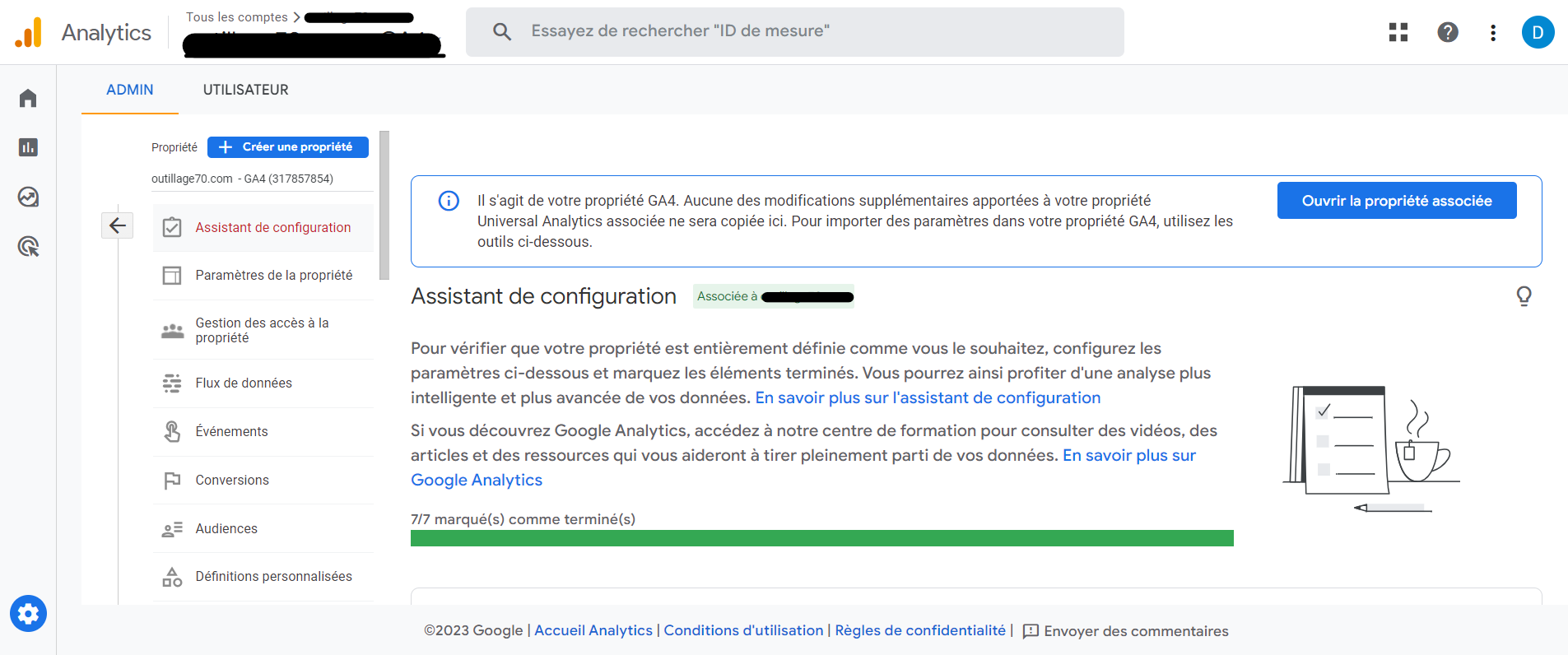The width and height of the screenshot is (1568, 655).
Task: Click the Associée à green badge
Action: (774, 296)
